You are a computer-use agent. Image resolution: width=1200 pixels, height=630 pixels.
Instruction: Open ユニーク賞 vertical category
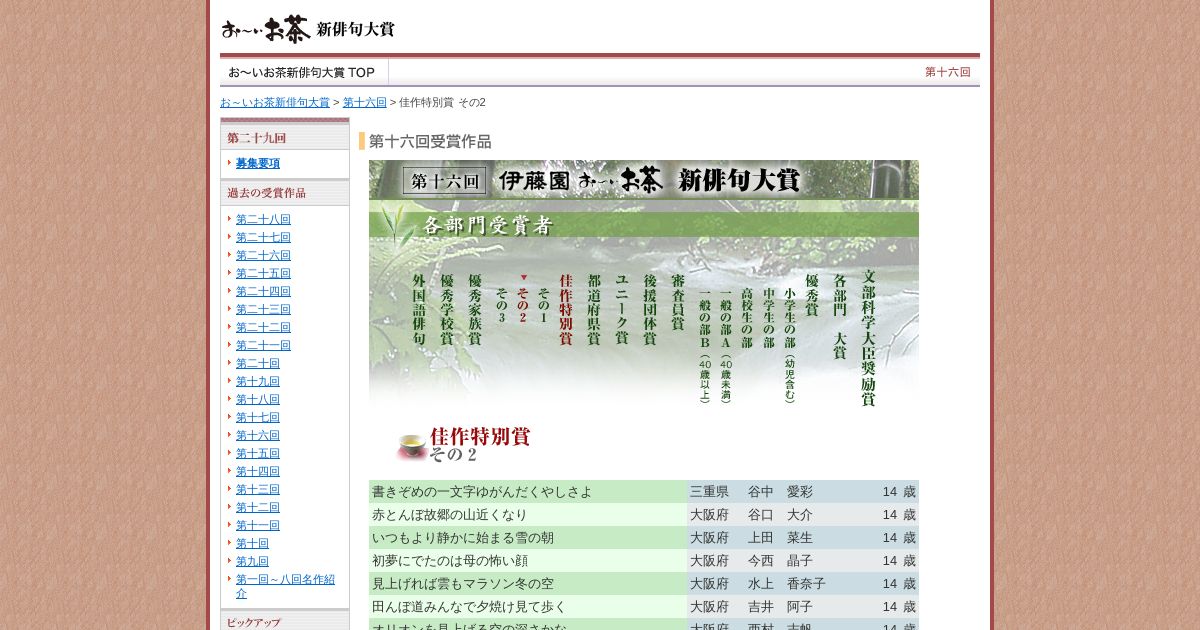click(621, 309)
